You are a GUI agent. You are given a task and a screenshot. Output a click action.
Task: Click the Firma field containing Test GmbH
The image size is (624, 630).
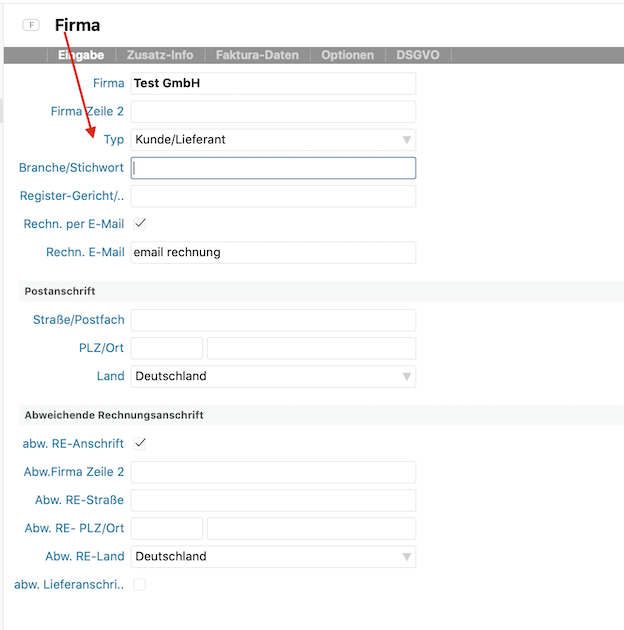(x=273, y=83)
